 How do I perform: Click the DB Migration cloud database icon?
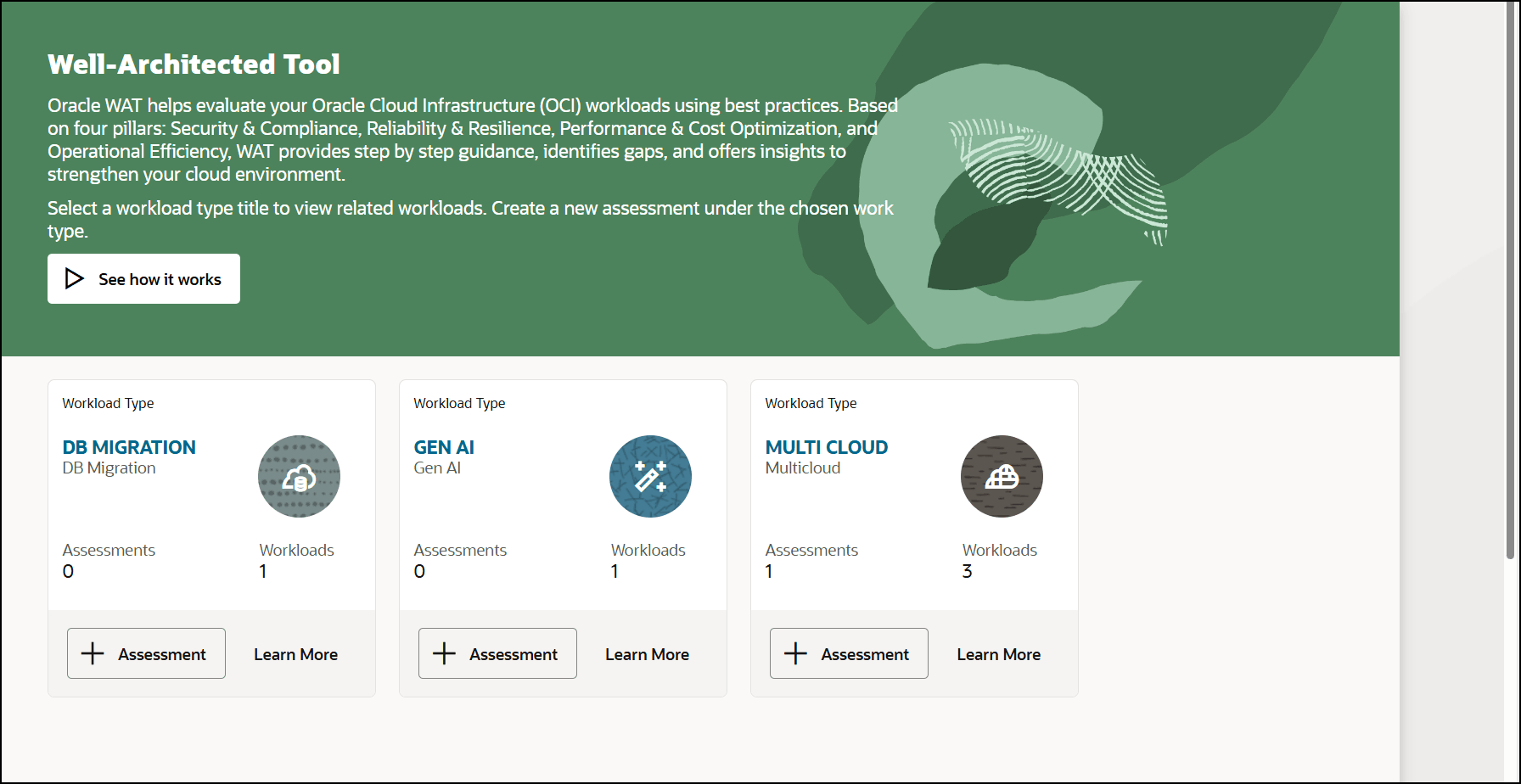(299, 477)
